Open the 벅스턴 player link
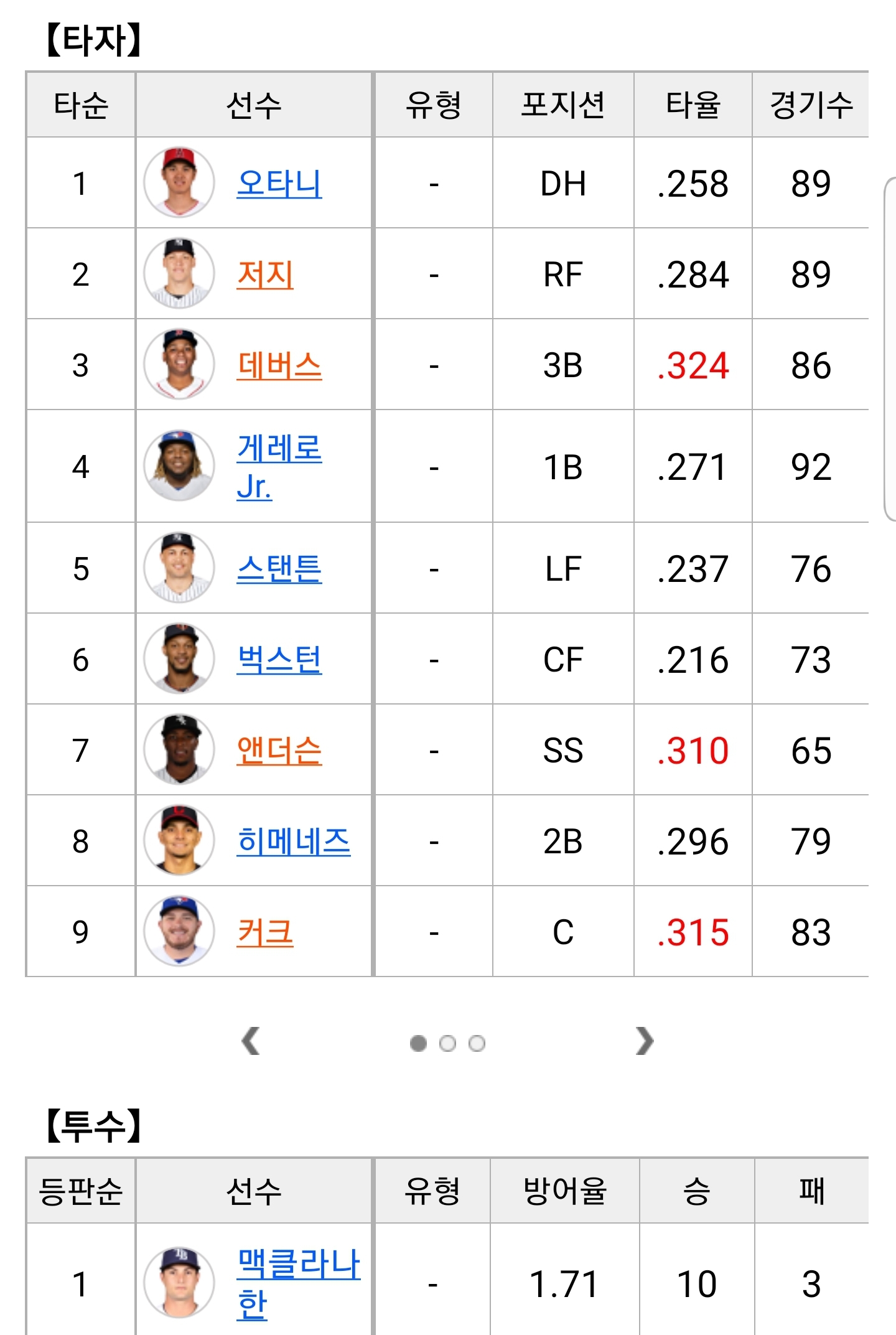Viewport: 896px width, 1335px height. tap(279, 660)
